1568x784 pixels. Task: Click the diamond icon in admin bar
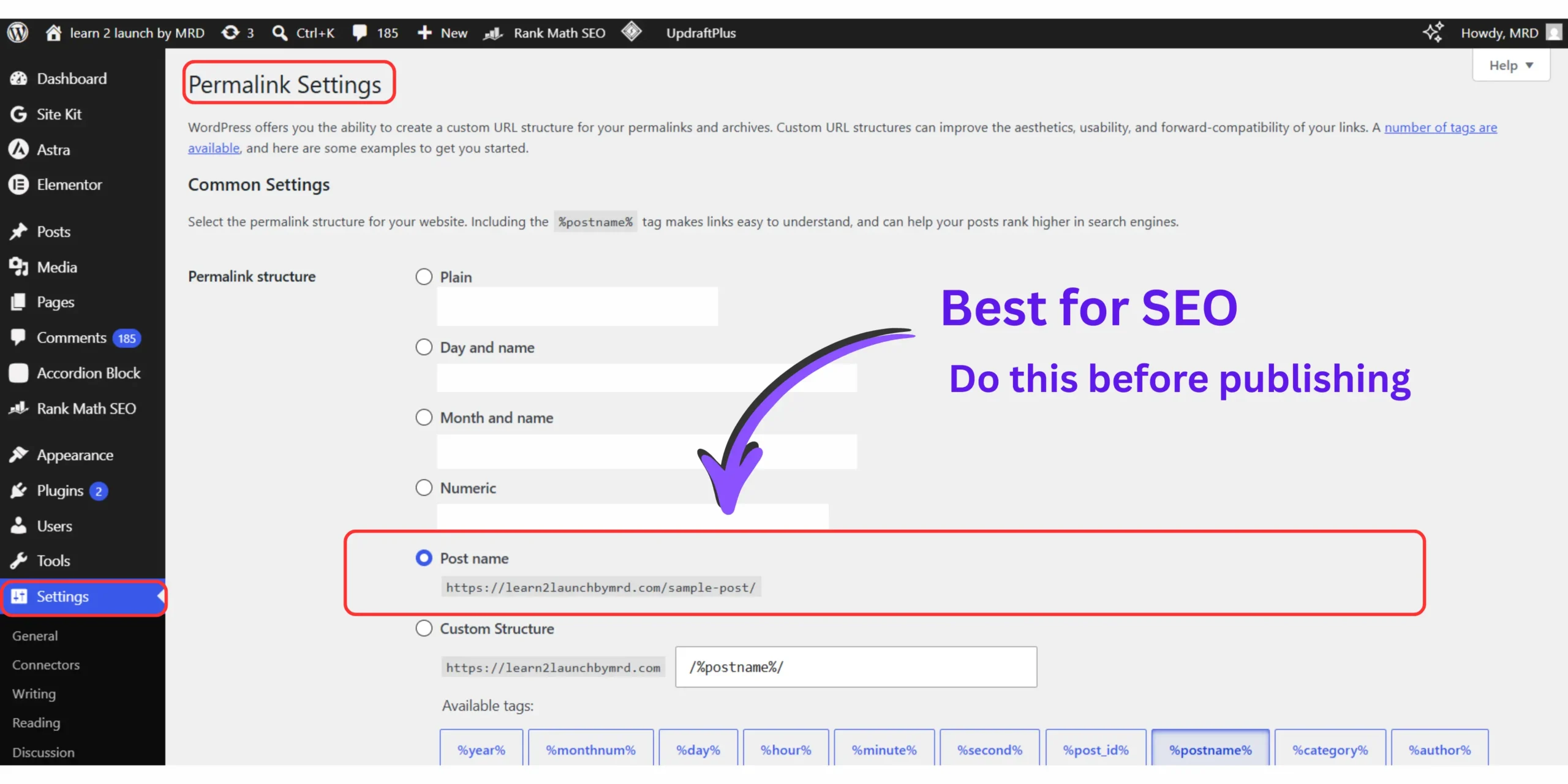[631, 32]
